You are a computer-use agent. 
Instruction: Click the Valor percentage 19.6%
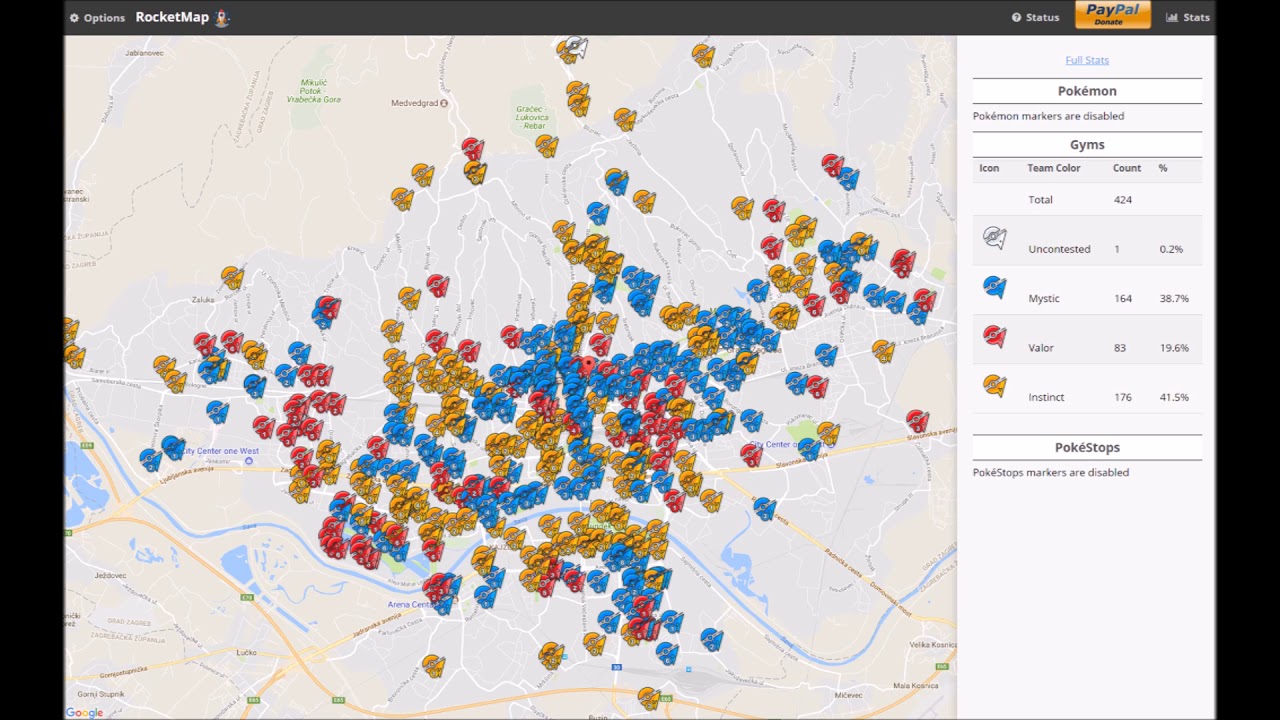point(1174,348)
